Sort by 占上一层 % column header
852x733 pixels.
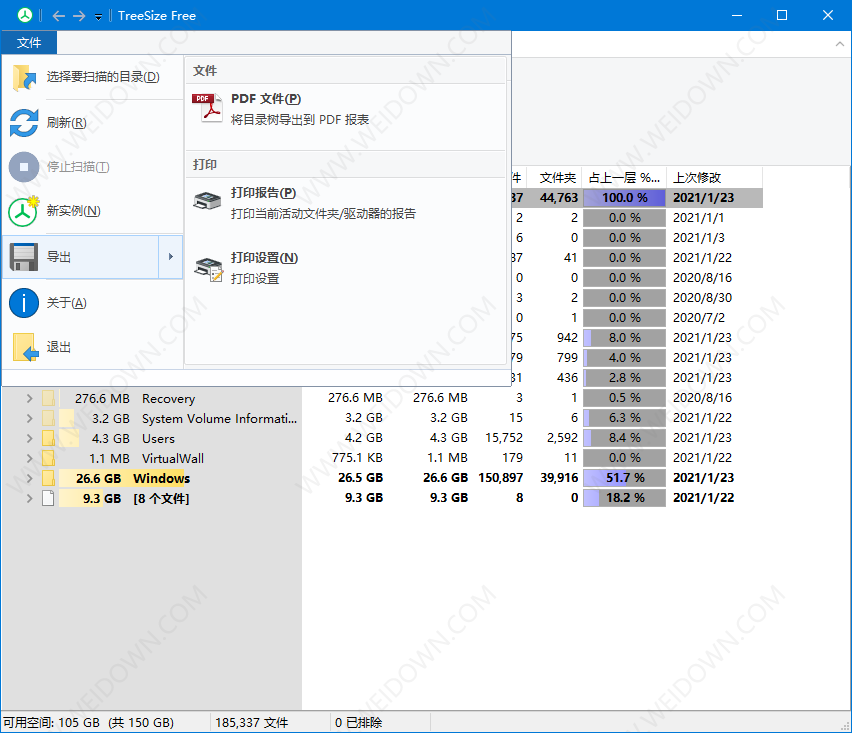pos(624,178)
